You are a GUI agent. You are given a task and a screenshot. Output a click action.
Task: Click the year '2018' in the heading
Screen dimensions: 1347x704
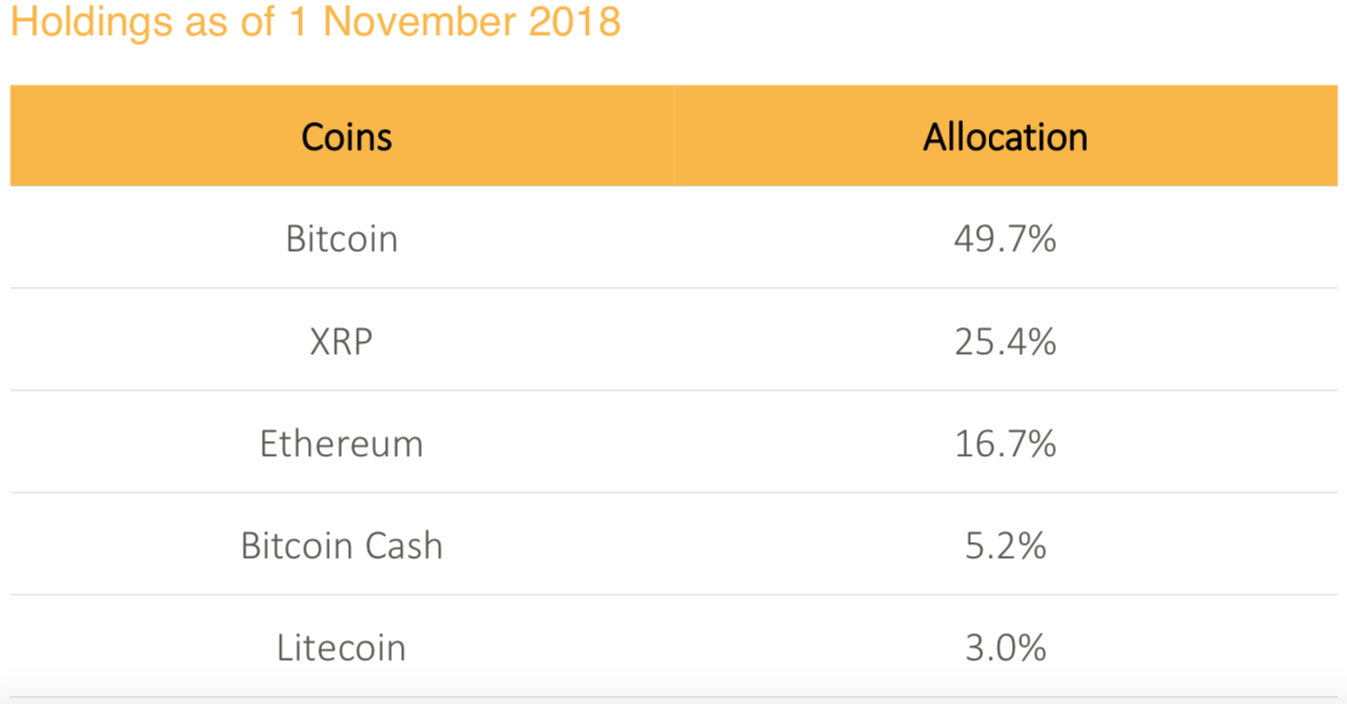pyautogui.click(x=575, y=21)
